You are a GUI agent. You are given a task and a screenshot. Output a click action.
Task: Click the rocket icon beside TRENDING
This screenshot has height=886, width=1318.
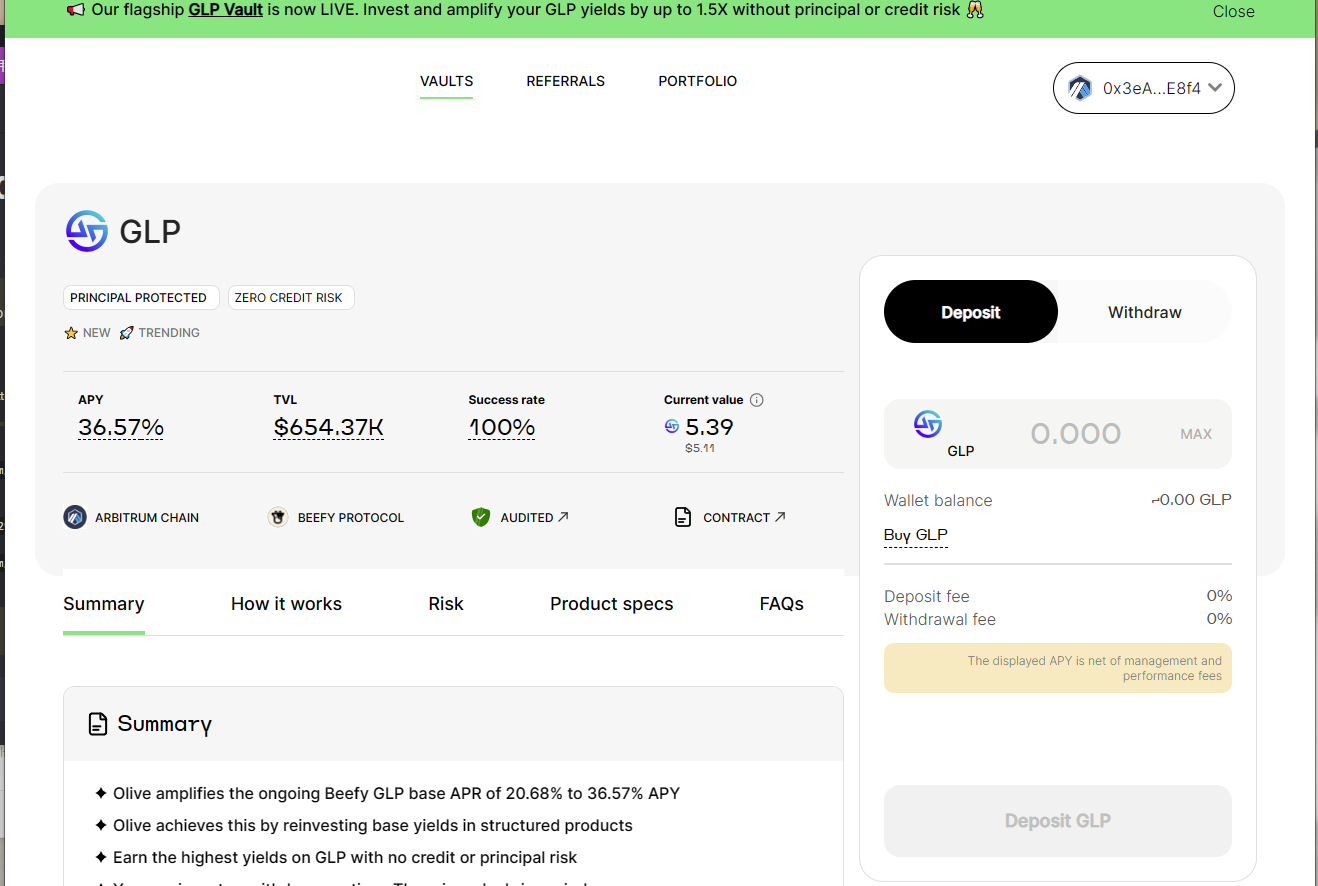click(x=126, y=333)
